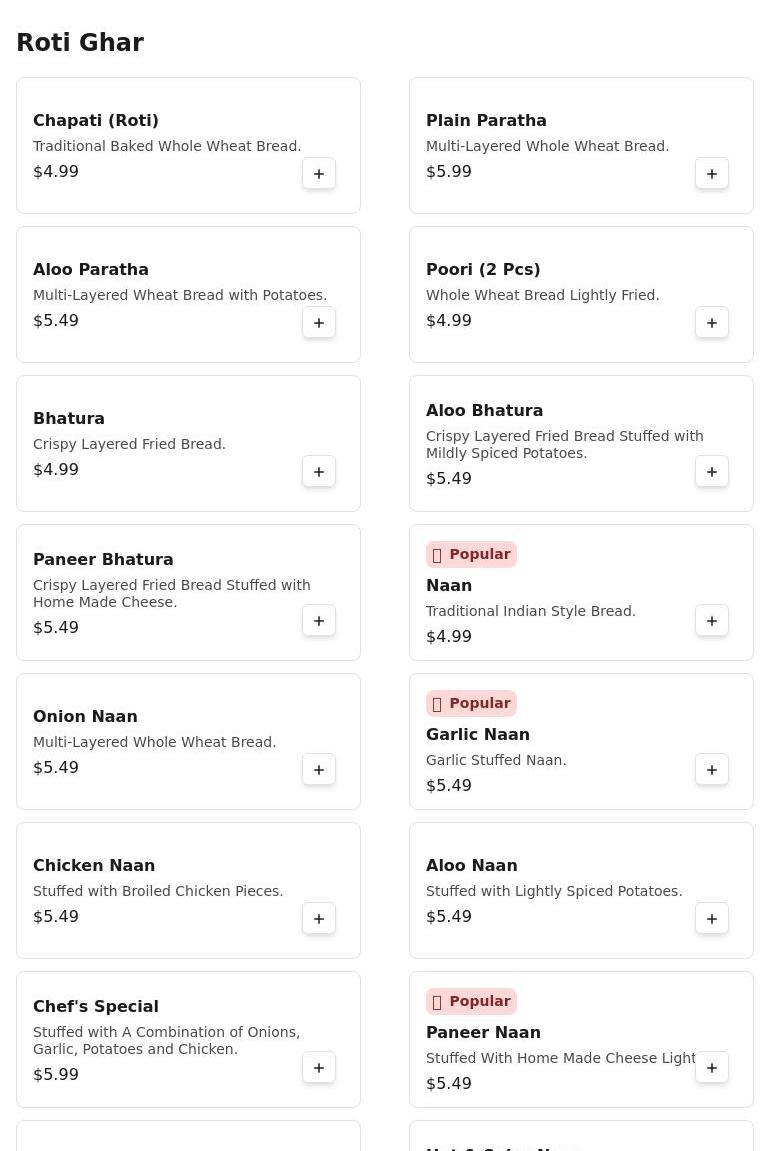This screenshot has width=770, height=1151.
Task: Add Naan with the plus icon
Action: 711,621
